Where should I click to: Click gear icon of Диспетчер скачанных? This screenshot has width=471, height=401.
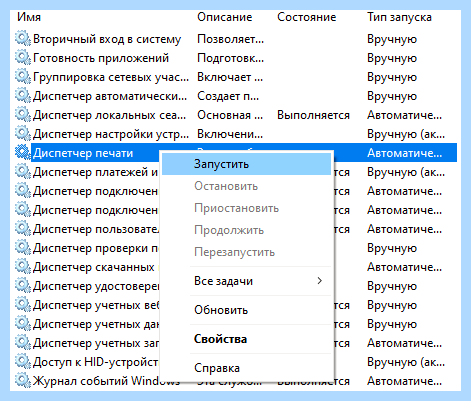pos(23,267)
